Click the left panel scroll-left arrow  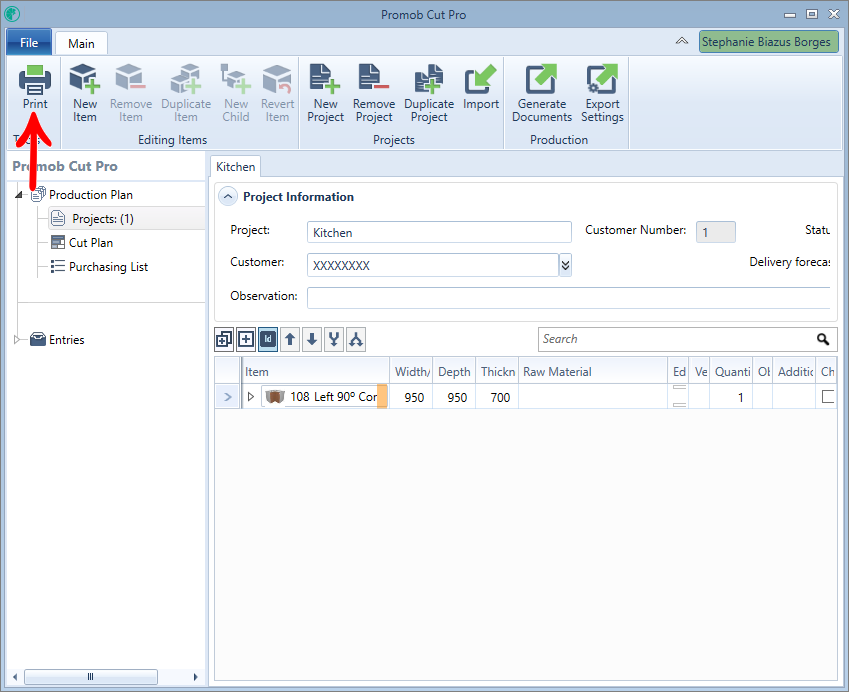click(x=15, y=677)
